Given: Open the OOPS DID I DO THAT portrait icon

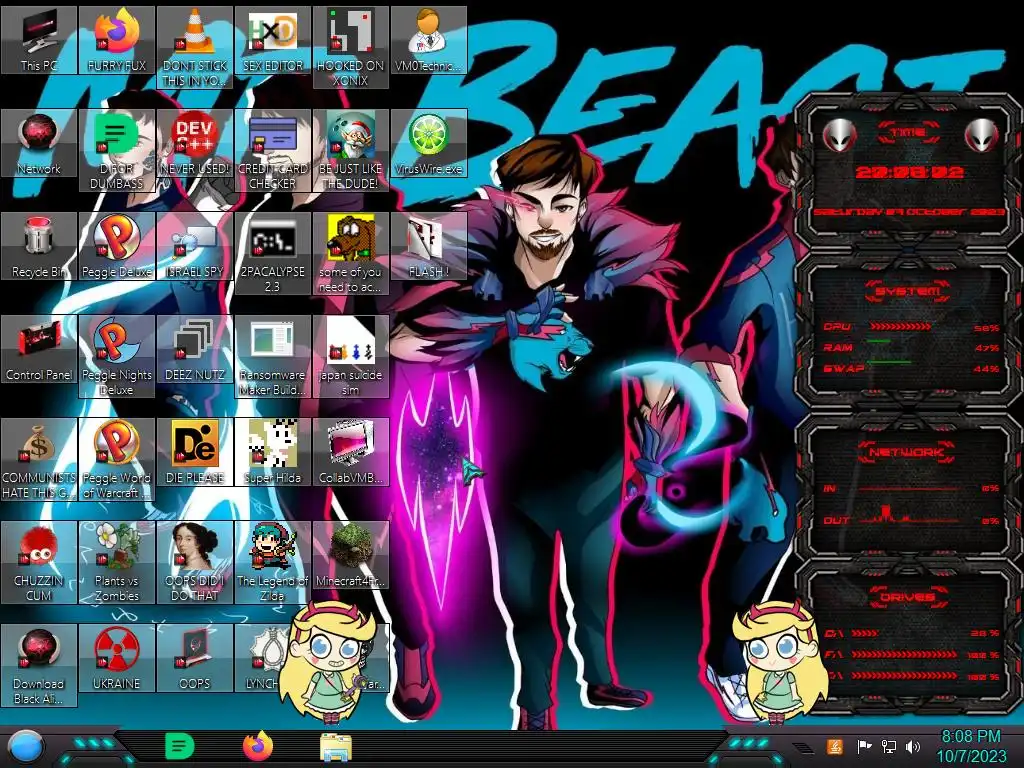Looking at the screenshot, I should (195, 564).
